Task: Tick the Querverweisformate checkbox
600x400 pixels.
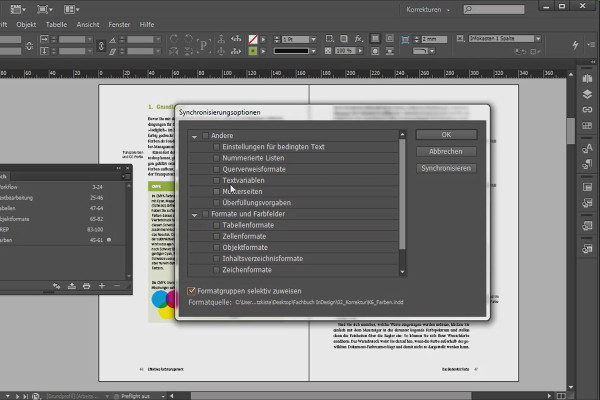Action: pyautogui.click(x=217, y=169)
